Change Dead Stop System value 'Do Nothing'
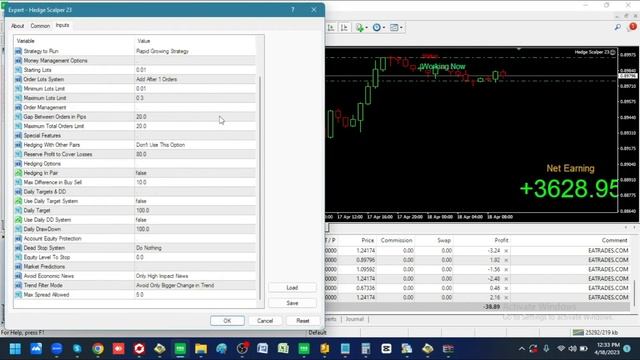Viewport: 640px width, 360px height. coord(195,248)
